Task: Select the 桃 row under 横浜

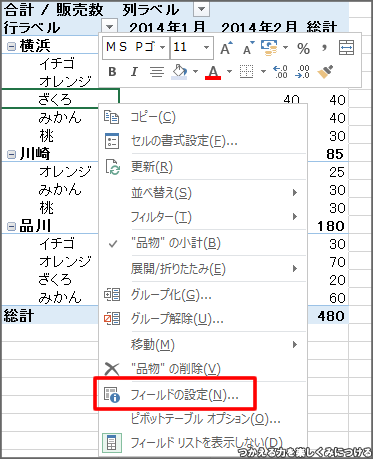Action: coord(47,136)
